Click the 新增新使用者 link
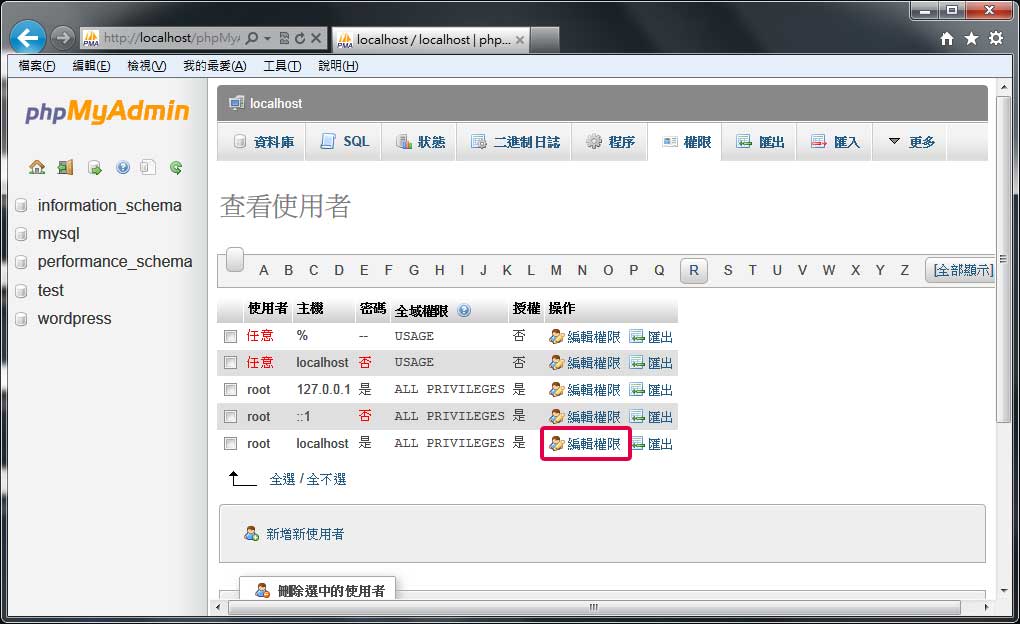The width and height of the screenshot is (1020, 624). coord(304,534)
